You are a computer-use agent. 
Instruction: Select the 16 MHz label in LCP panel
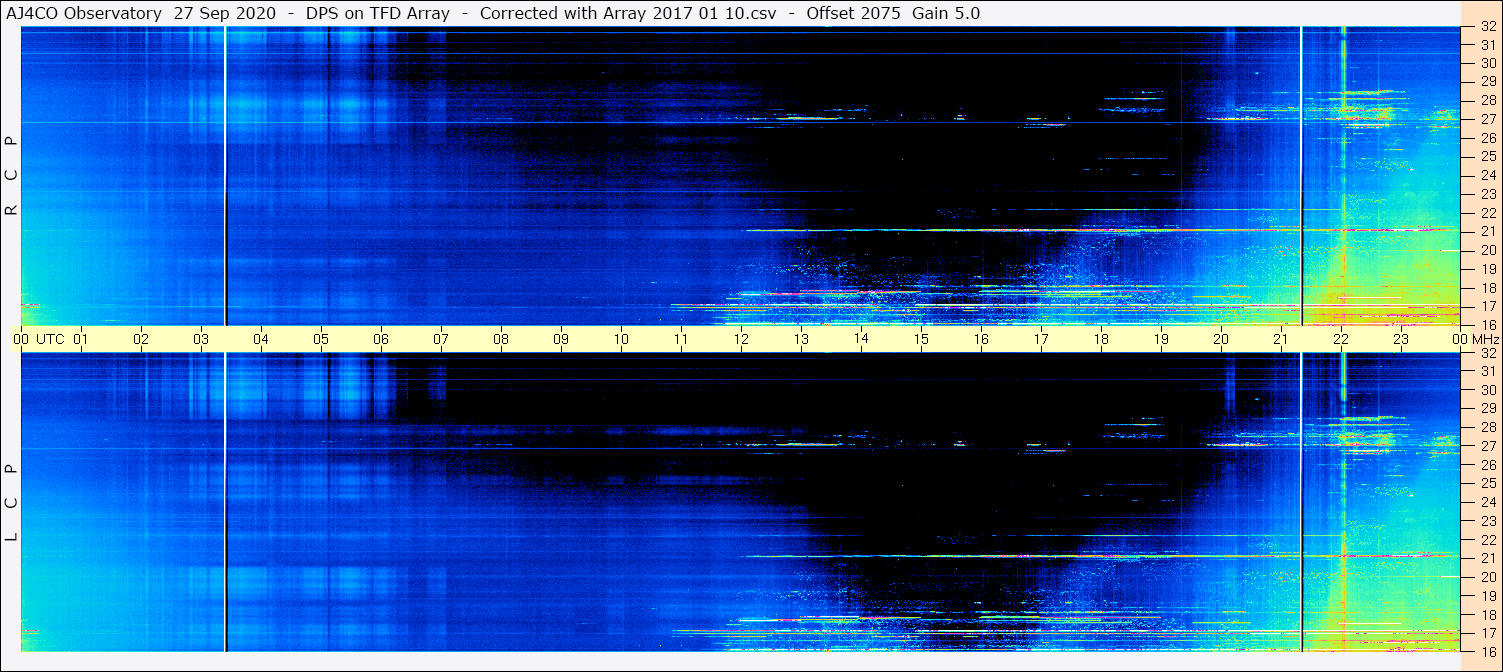point(1487,651)
